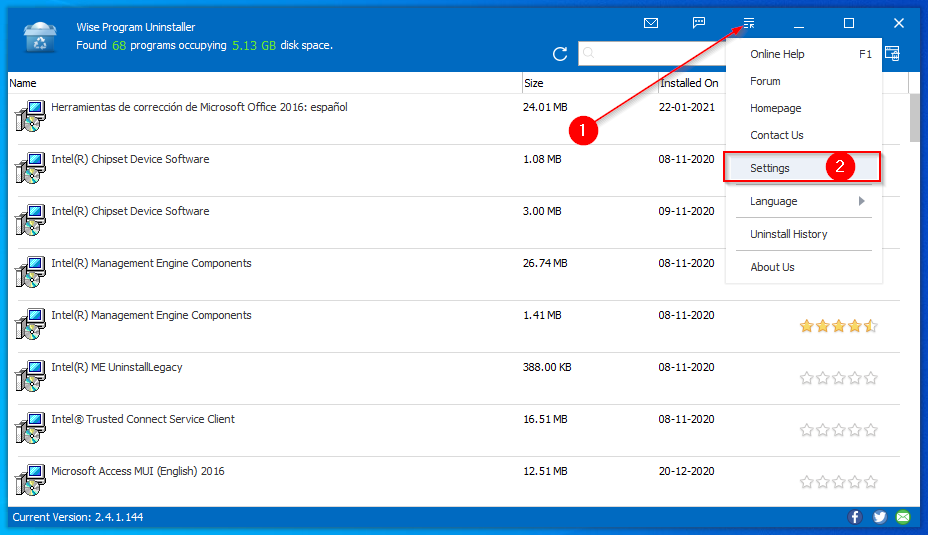Select the icon of Intel Chipset Device Software 1.08 MB
Screen dimensions: 928x535
point(30,168)
